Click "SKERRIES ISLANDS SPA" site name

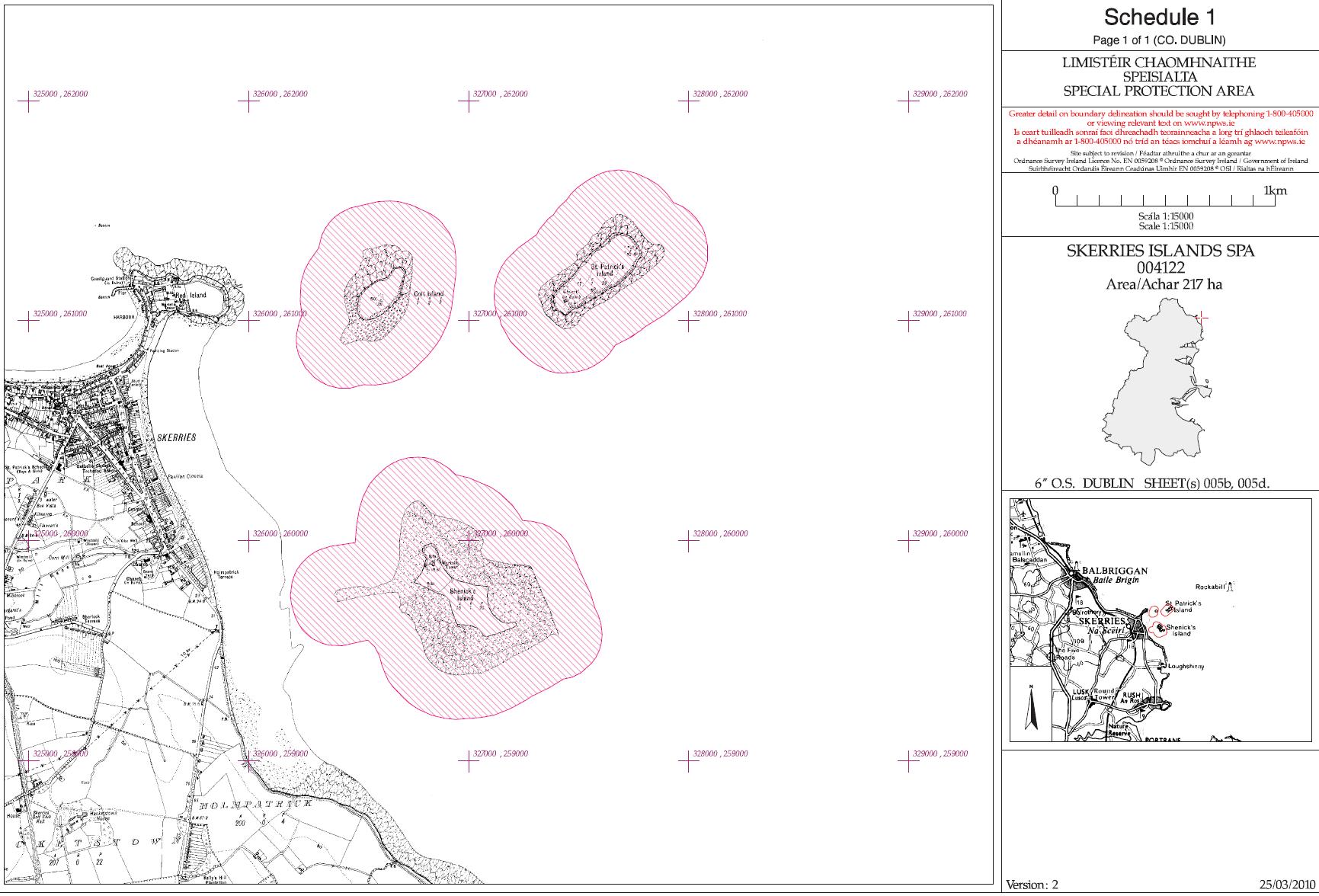[x=1160, y=251]
